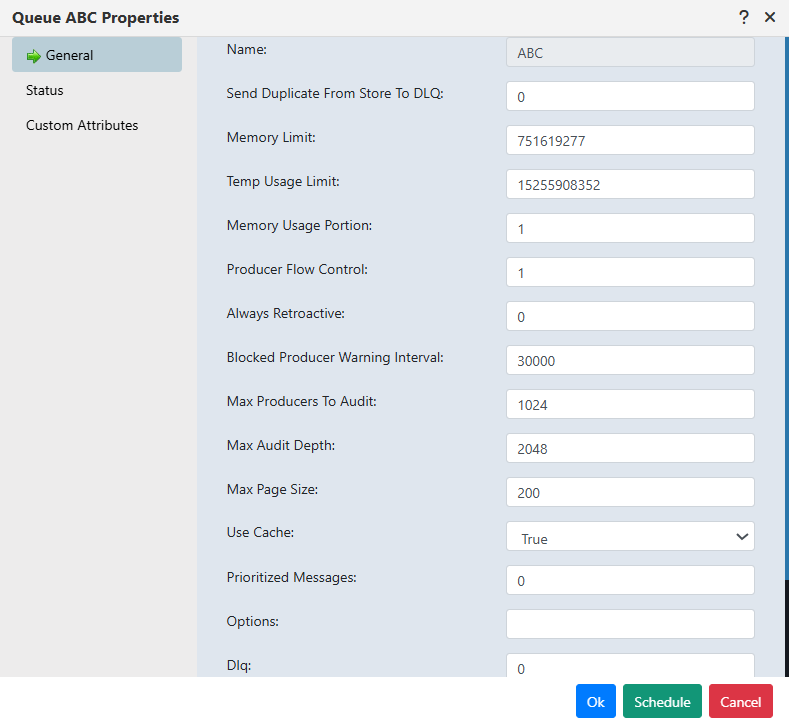The height and width of the screenshot is (724, 789).
Task: Switch to the Status section
Action: click(45, 91)
